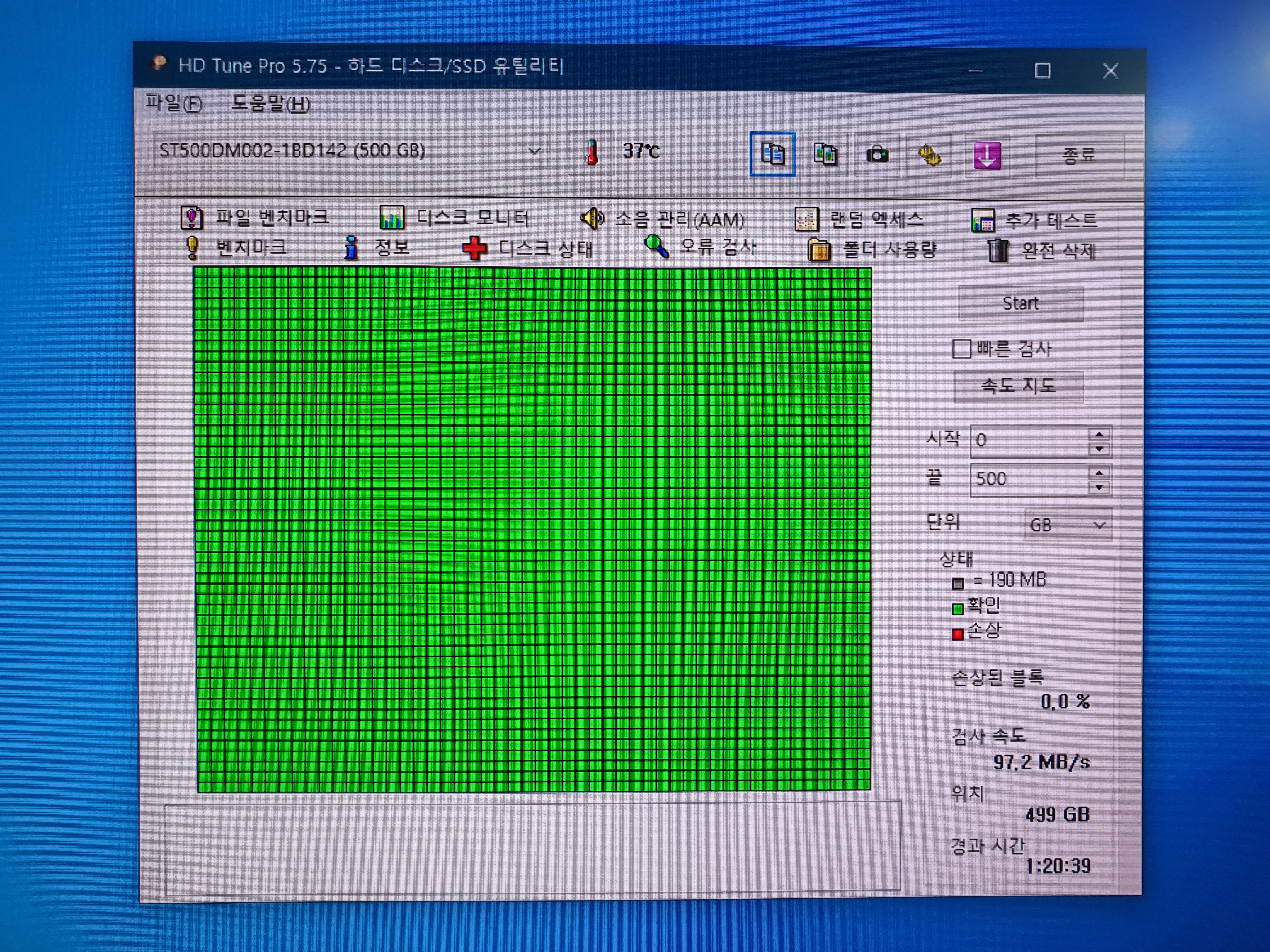Screen dimensions: 1270x952
Task: Click the Start button
Action: click(x=1021, y=303)
